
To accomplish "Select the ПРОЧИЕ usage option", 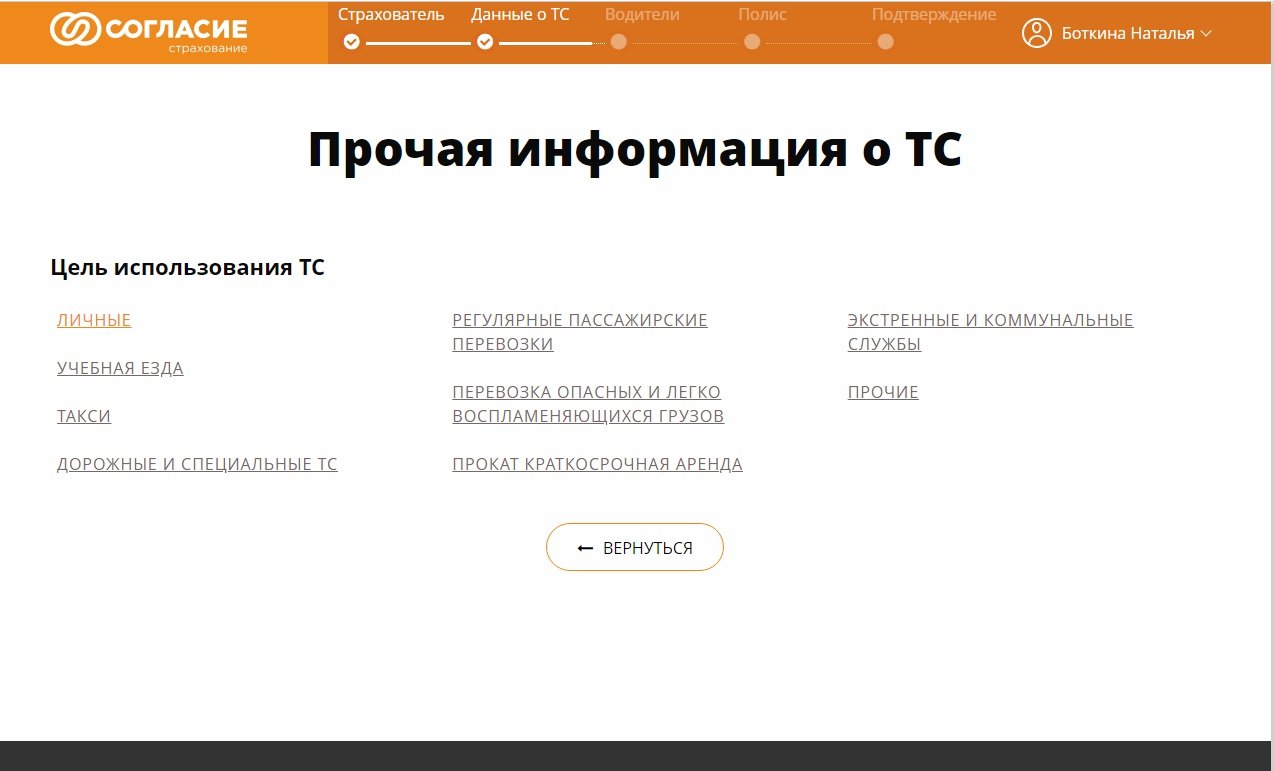I will 883,393.
